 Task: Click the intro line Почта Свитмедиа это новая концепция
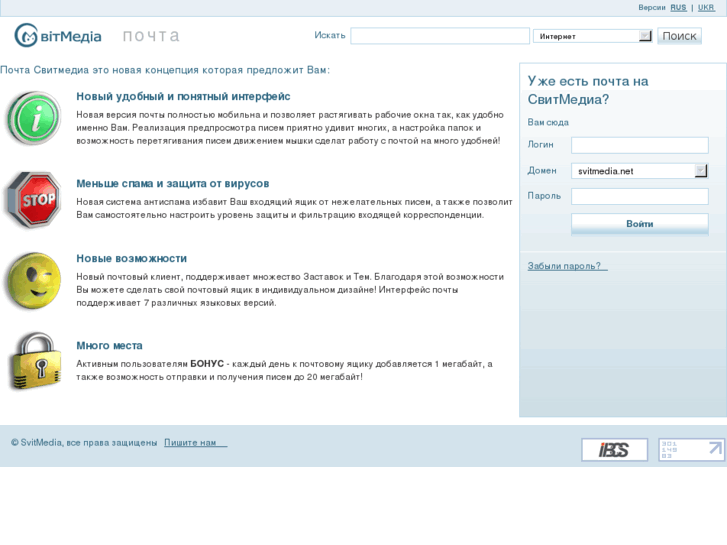pos(165,70)
